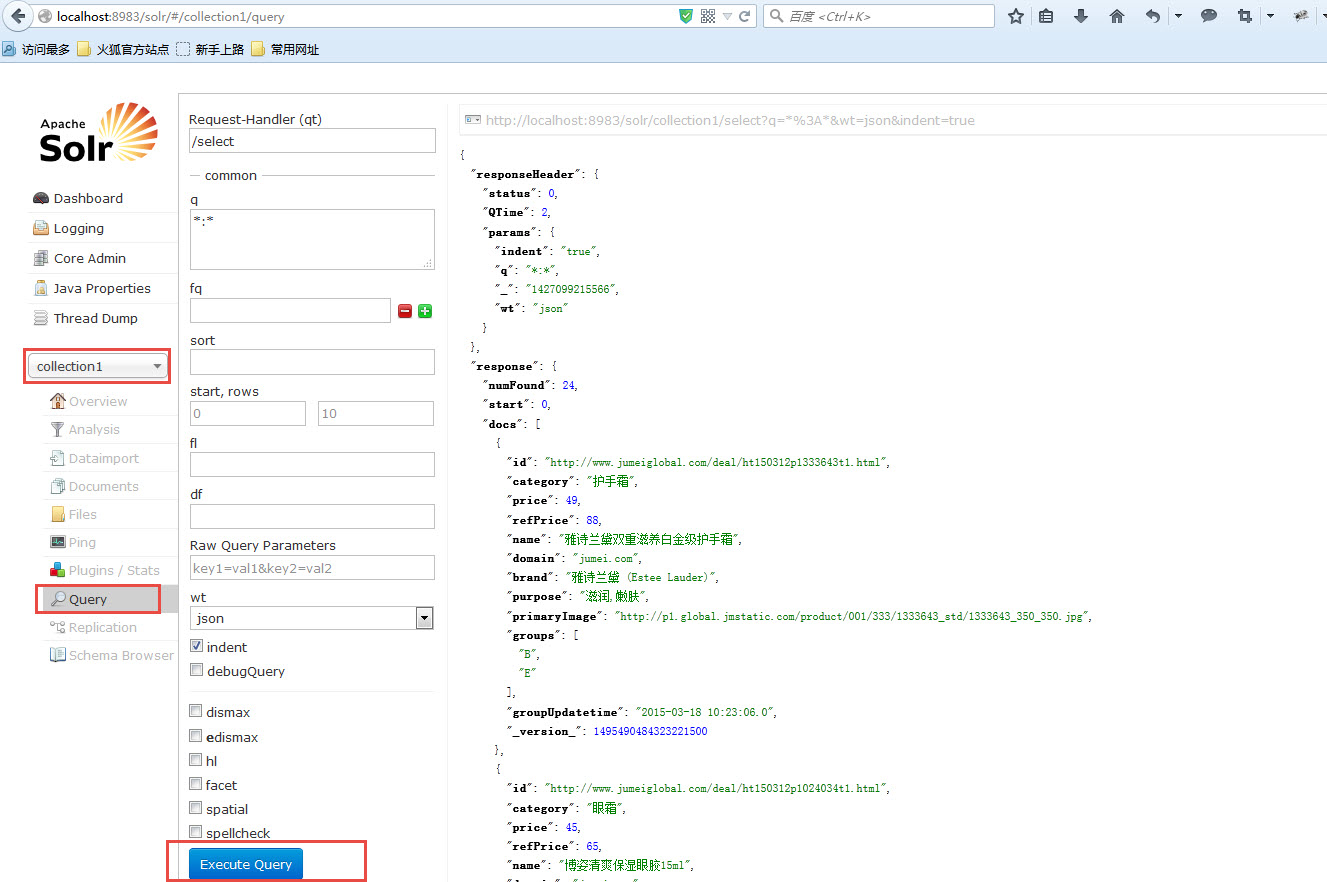Screen dimensions: 1327x882
Task: Click the Apache Solr logo
Action: point(98,132)
